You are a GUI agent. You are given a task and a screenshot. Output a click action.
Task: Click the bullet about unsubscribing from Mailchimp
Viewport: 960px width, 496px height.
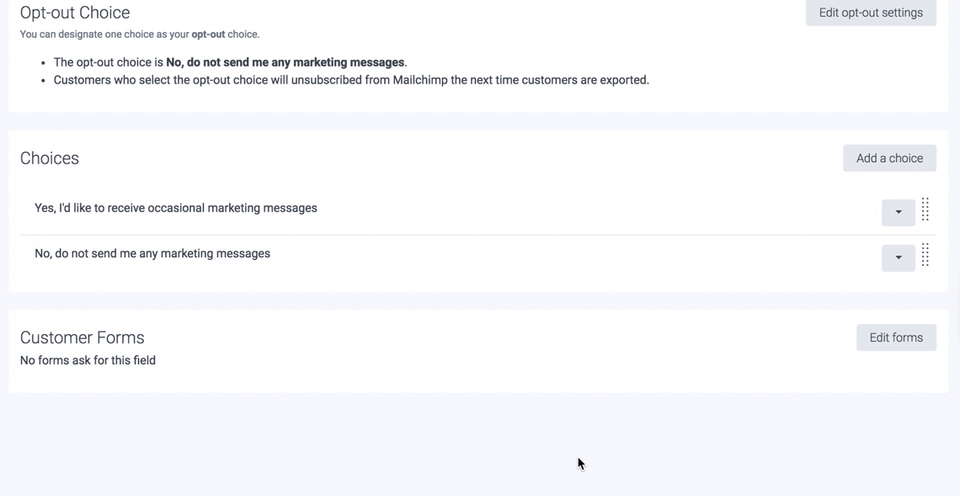pyautogui.click(x=351, y=80)
